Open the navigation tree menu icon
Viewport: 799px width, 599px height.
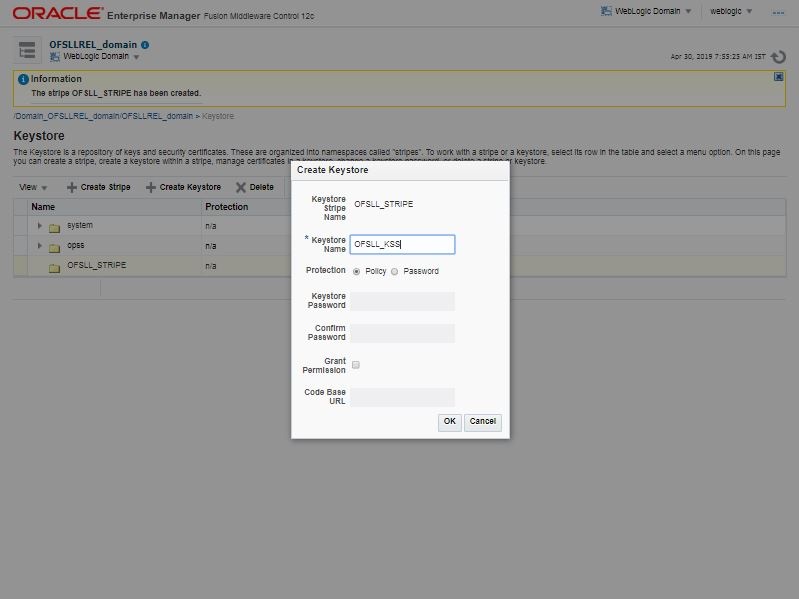(27, 50)
